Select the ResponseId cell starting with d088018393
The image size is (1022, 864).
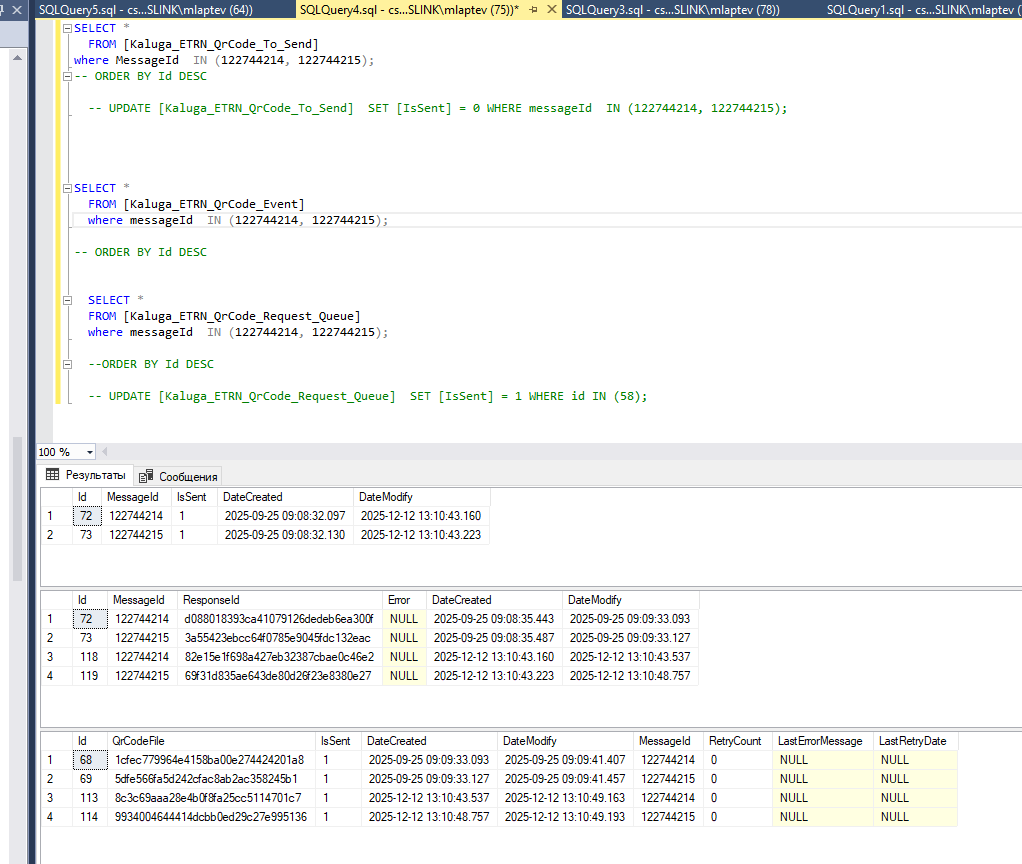[x=279, y=619]
